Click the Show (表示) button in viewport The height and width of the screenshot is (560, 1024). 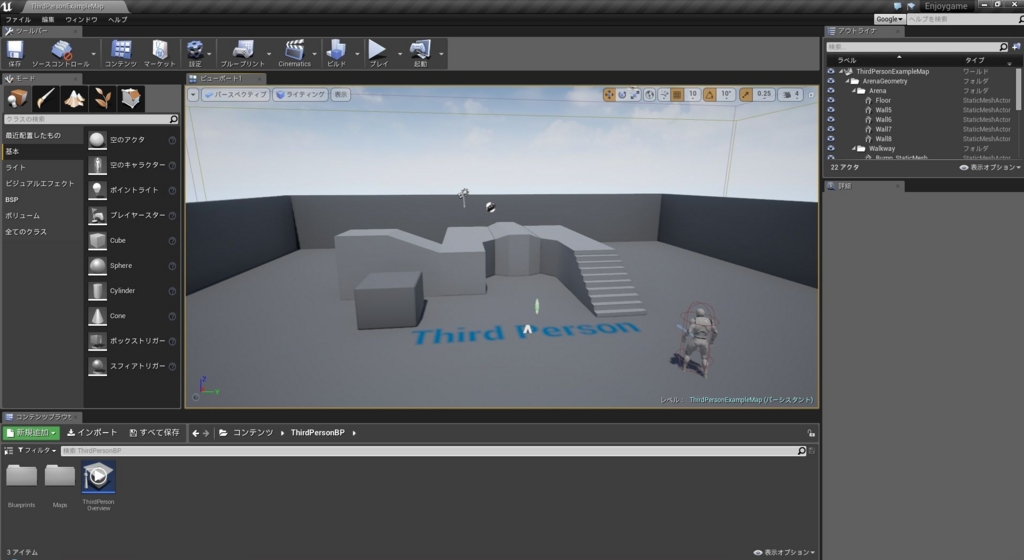click(x=341, y=95)
